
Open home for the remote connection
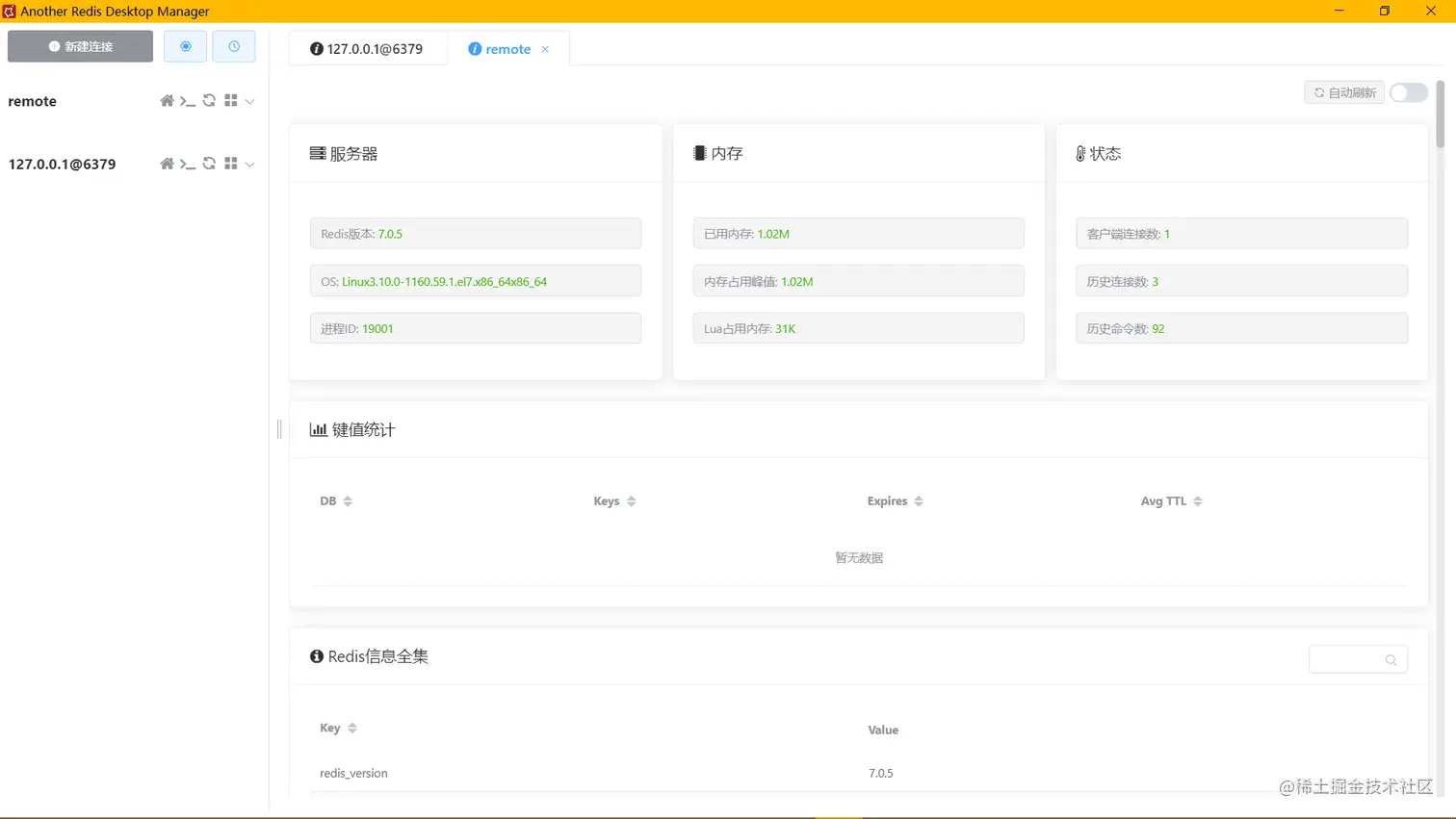167,101
